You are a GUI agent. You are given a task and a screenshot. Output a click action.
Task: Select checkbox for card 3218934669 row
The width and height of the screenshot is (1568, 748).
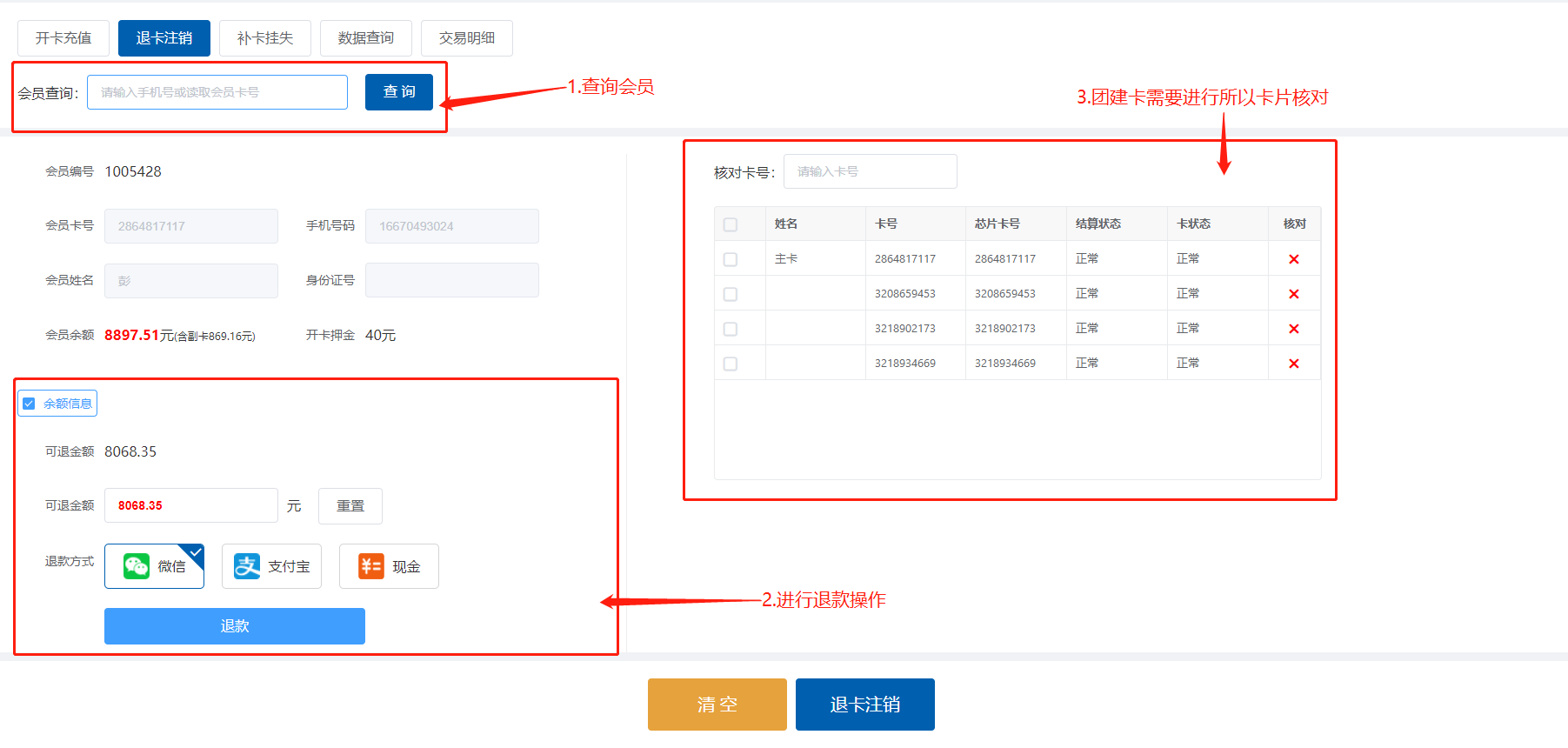(x=731, y=364)
